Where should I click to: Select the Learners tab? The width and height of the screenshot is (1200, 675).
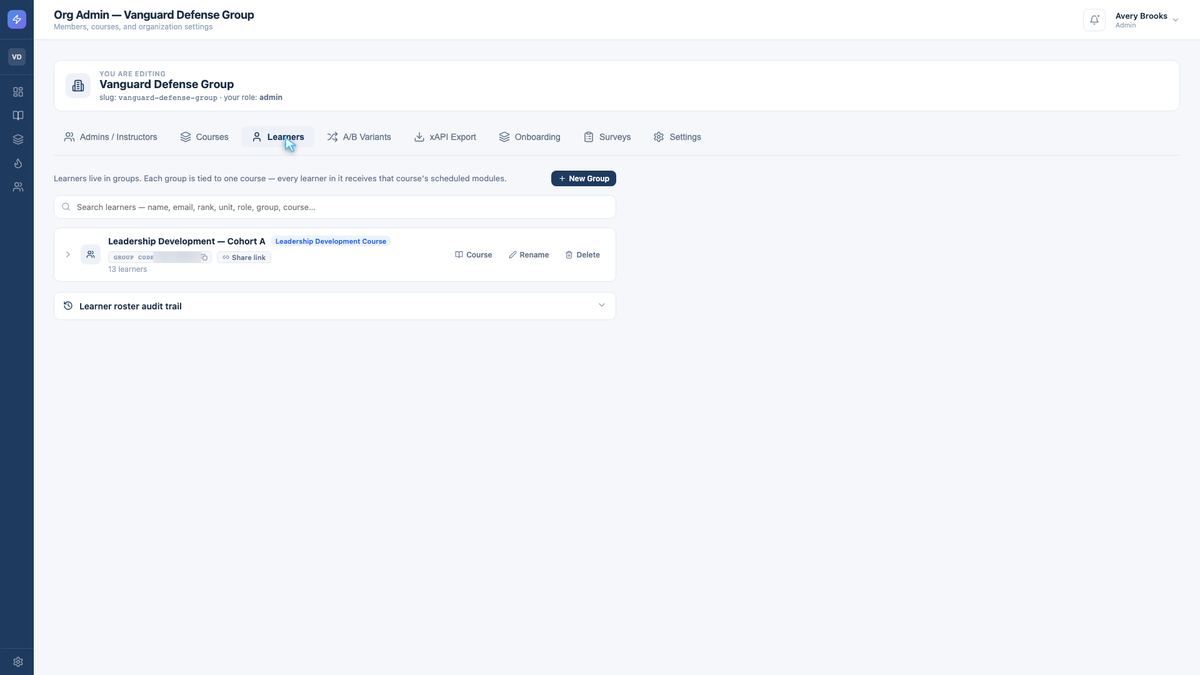pos(278,137)
